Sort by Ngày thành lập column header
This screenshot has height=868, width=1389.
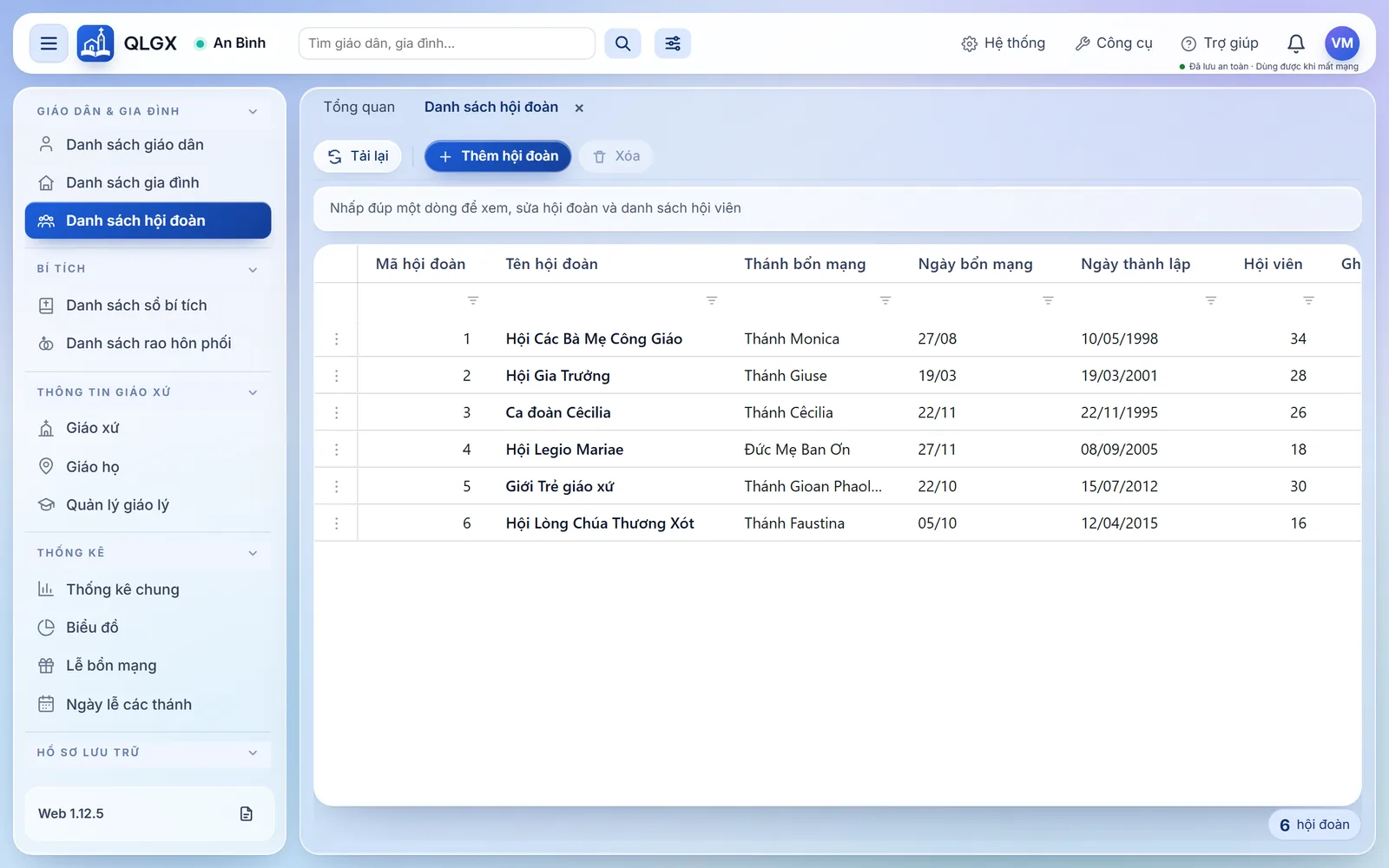[1136, 264]
